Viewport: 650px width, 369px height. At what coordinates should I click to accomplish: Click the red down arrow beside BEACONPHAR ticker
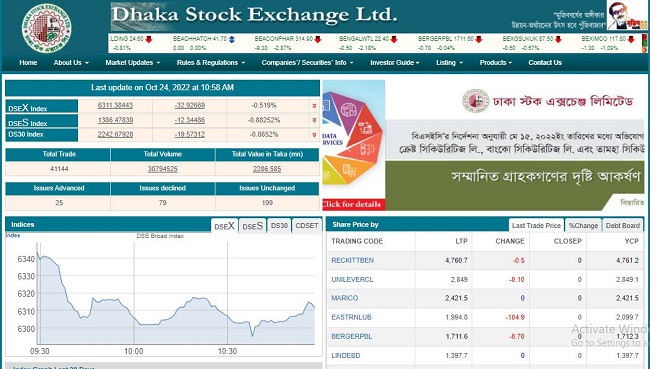pos(318,39)
